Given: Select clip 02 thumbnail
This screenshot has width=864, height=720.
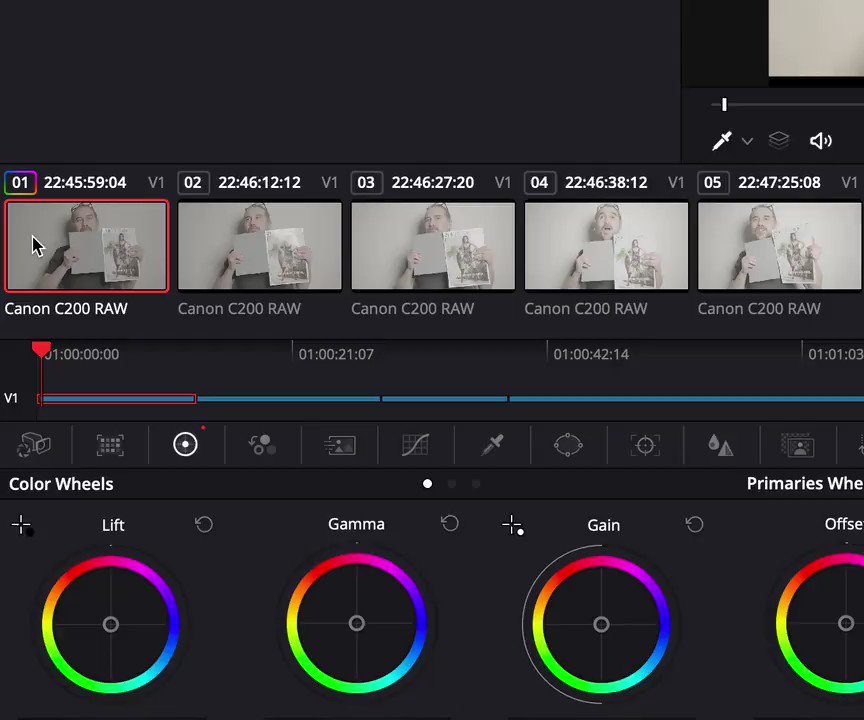Looking at the screenshot, I should (260, 246).
